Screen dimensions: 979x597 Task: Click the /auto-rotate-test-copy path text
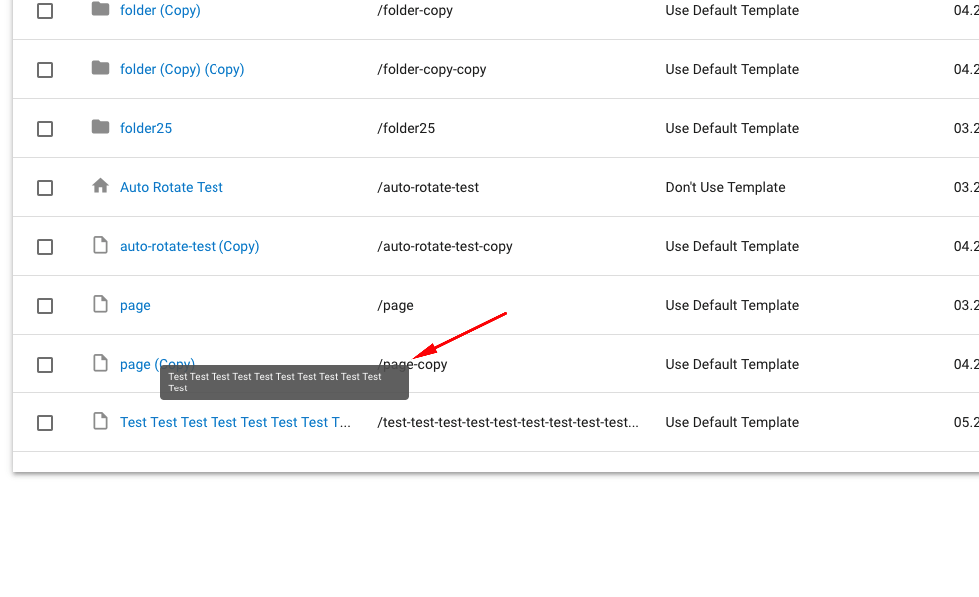point(445,247)
